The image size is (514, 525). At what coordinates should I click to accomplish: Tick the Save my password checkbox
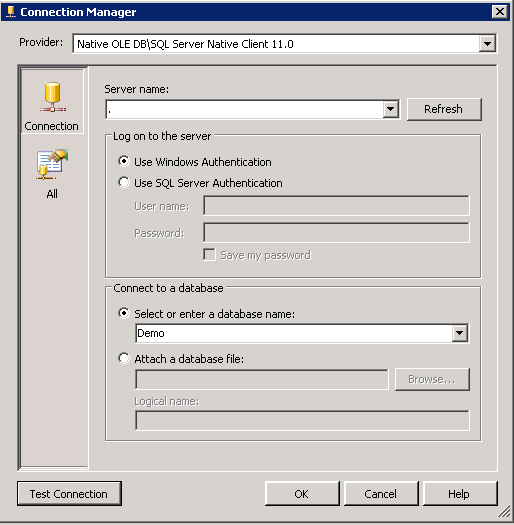[x=209, y=255]
